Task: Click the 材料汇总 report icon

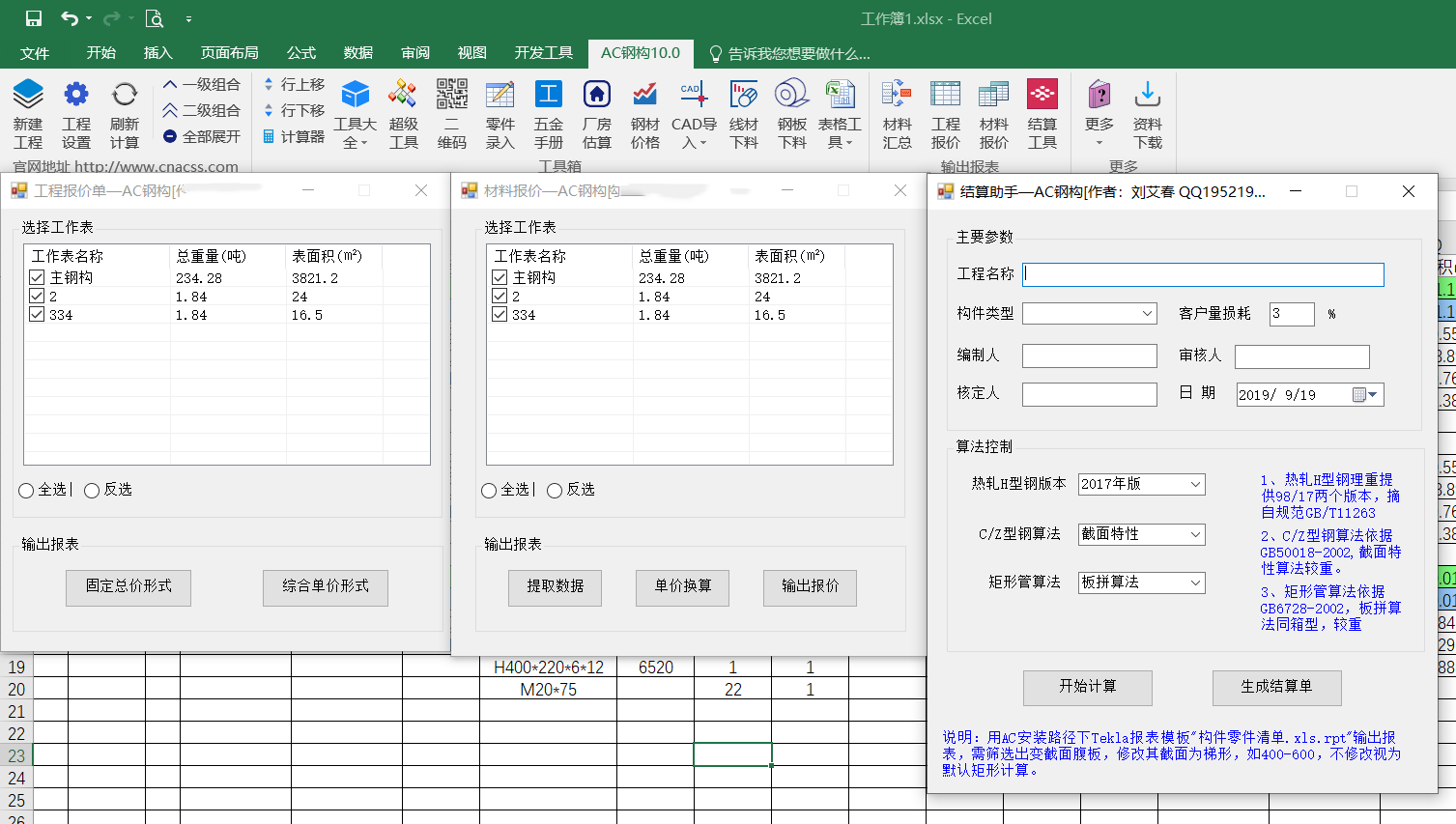Action: [898, 114]
